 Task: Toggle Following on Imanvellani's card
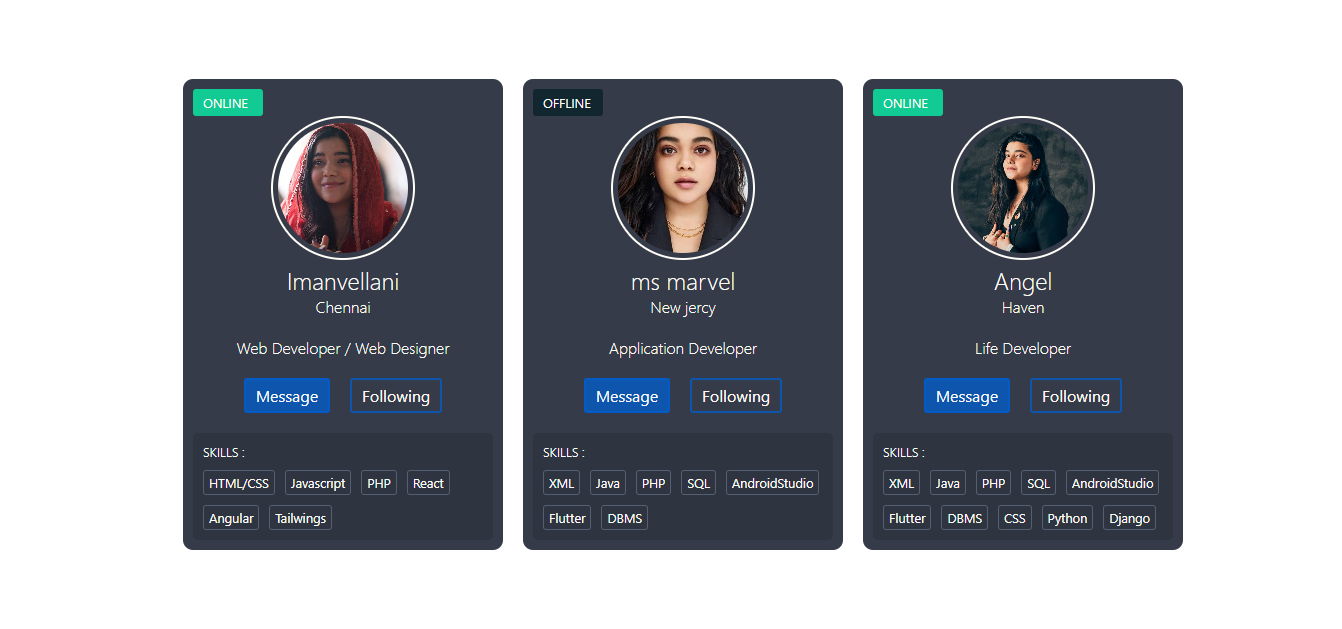(x=396, y=396)
